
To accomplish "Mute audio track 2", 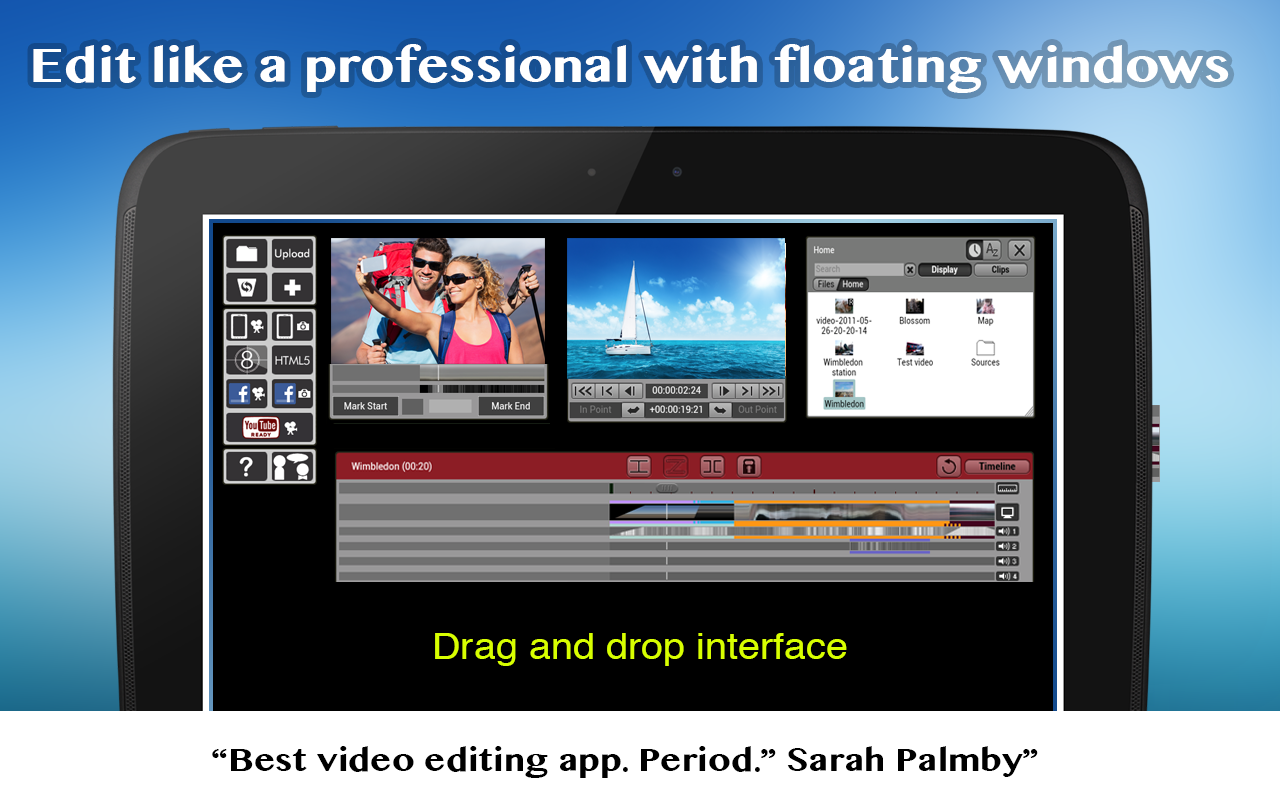I will click(1007, 547).
